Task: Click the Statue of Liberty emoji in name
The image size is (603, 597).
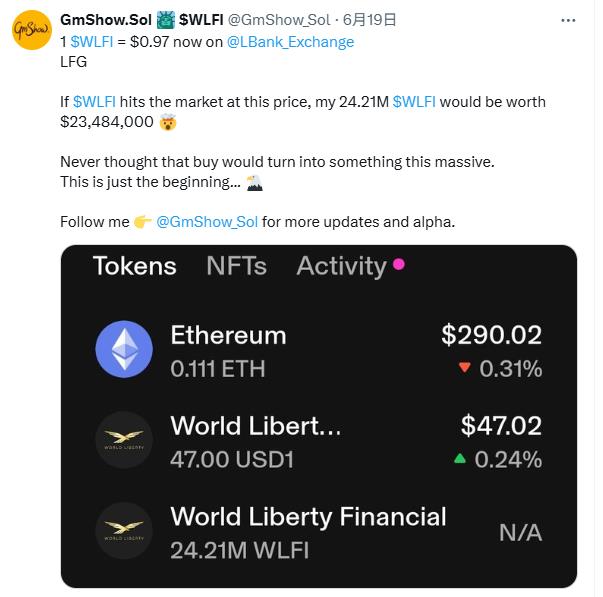Action: (166, 20)
